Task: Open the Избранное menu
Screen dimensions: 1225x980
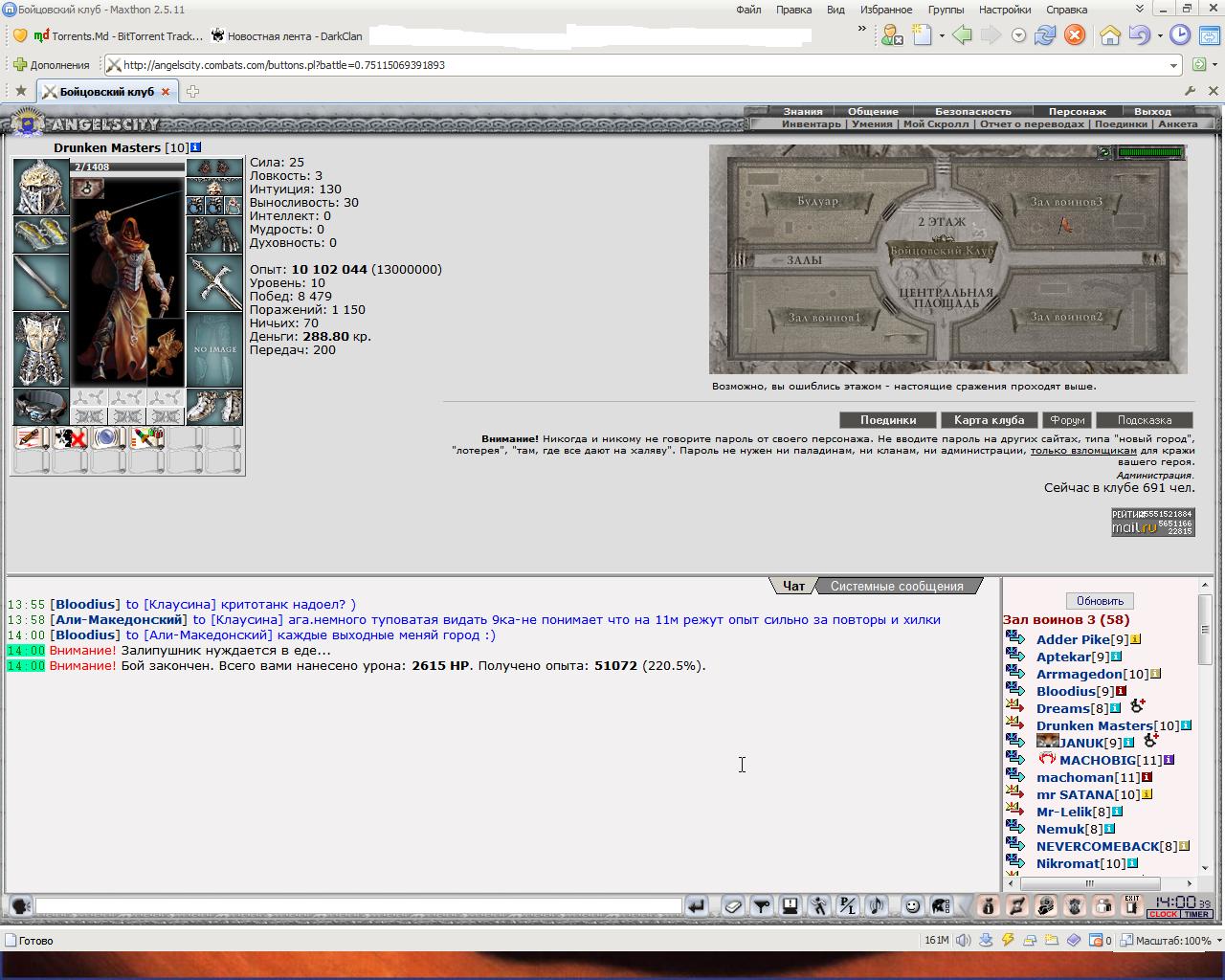Action: coord(886,10)
